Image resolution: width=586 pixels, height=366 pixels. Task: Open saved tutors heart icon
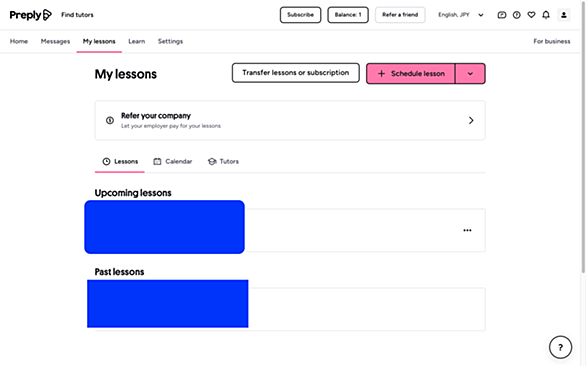(531, 15)
